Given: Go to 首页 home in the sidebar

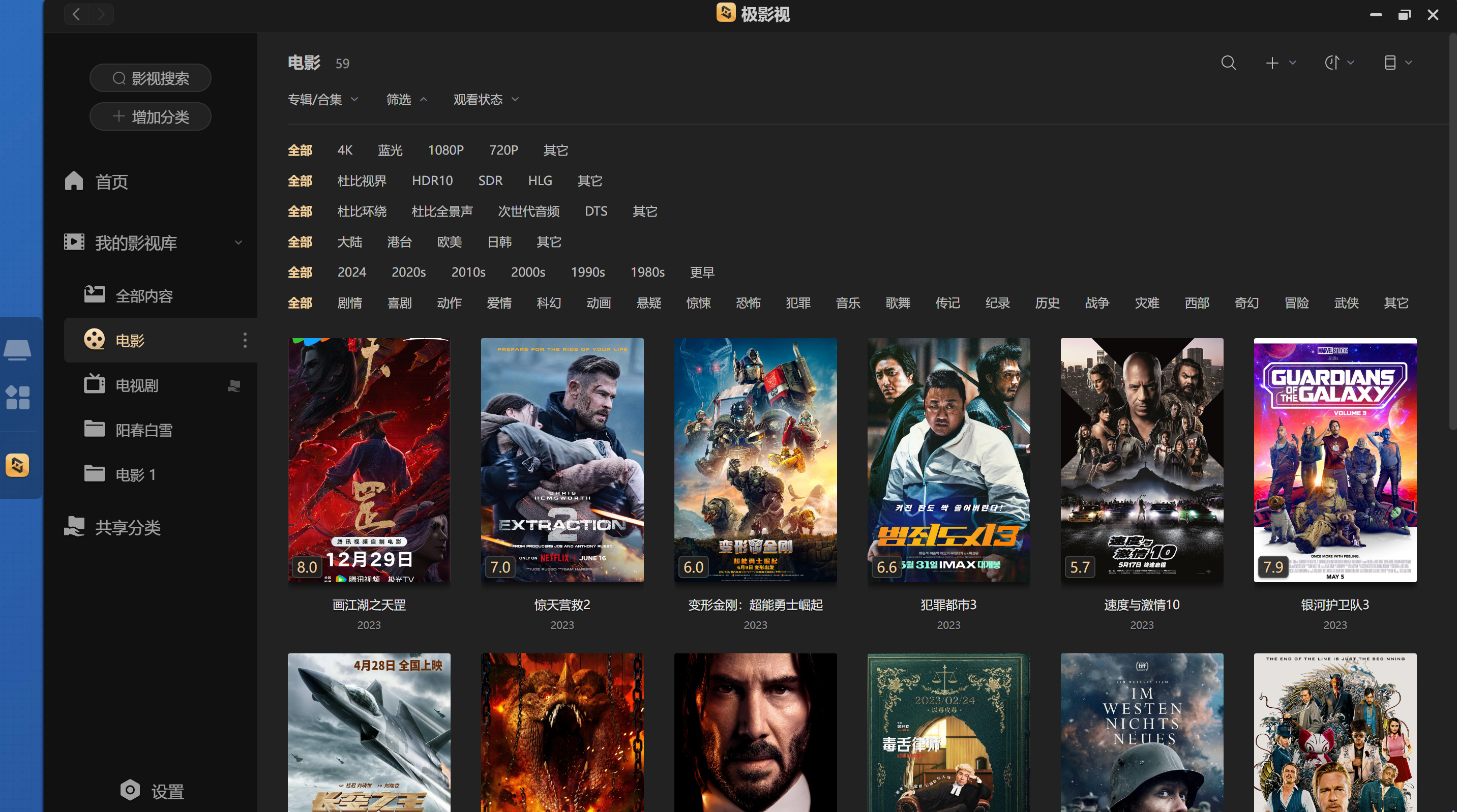Looking at the screenshot, I should coord(96,182).
